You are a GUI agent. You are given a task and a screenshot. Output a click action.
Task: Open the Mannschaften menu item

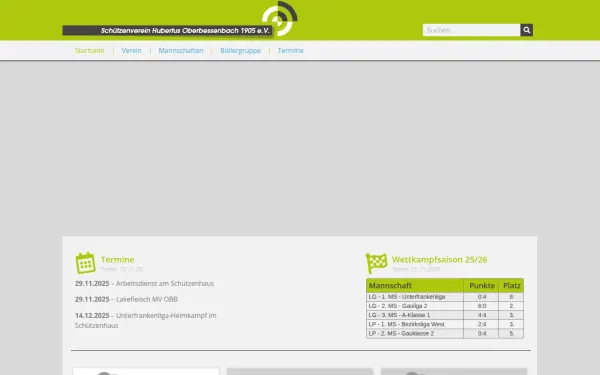181,51
